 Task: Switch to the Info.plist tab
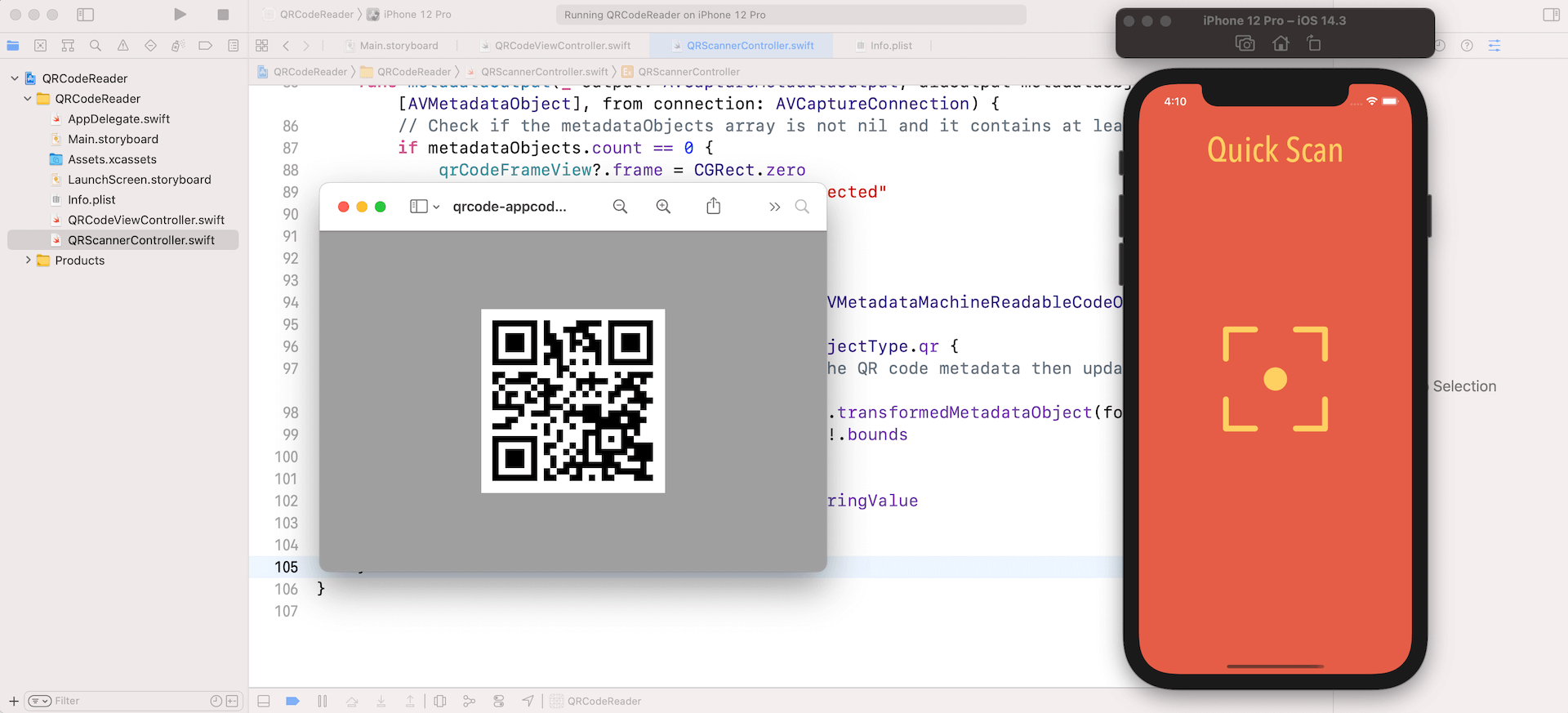[x=890, y=46]
